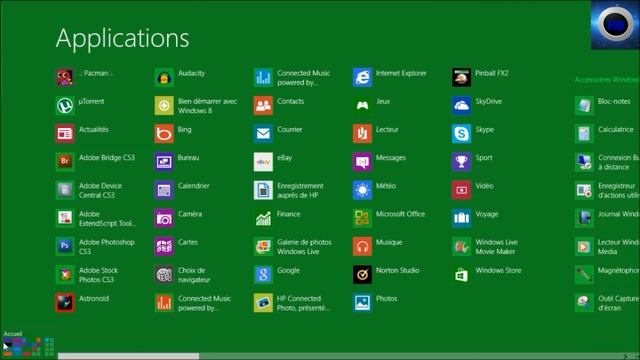Launch the Caméra app icon

[x=164, y=218]
